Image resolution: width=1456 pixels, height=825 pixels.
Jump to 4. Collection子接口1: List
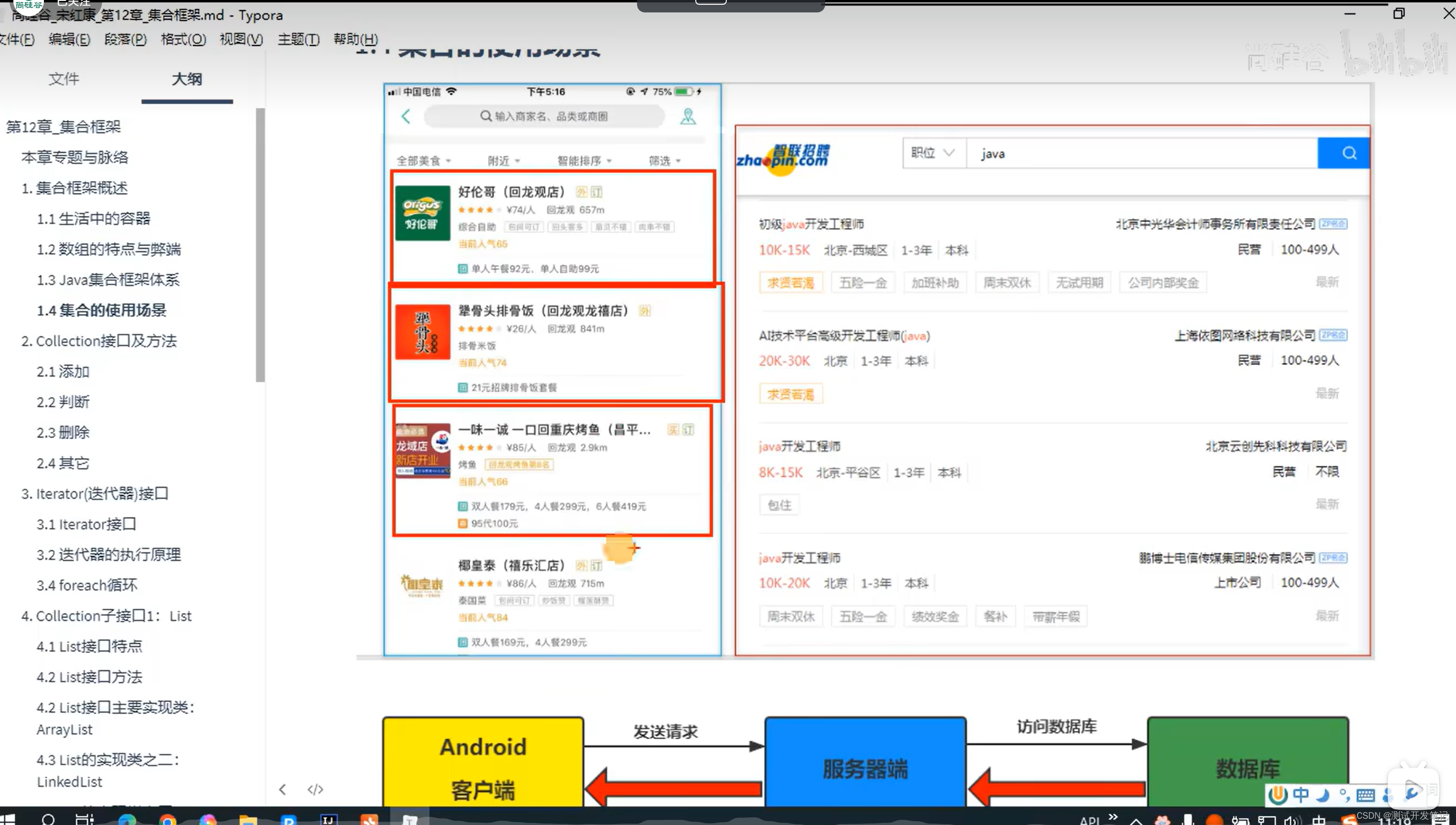106,616
